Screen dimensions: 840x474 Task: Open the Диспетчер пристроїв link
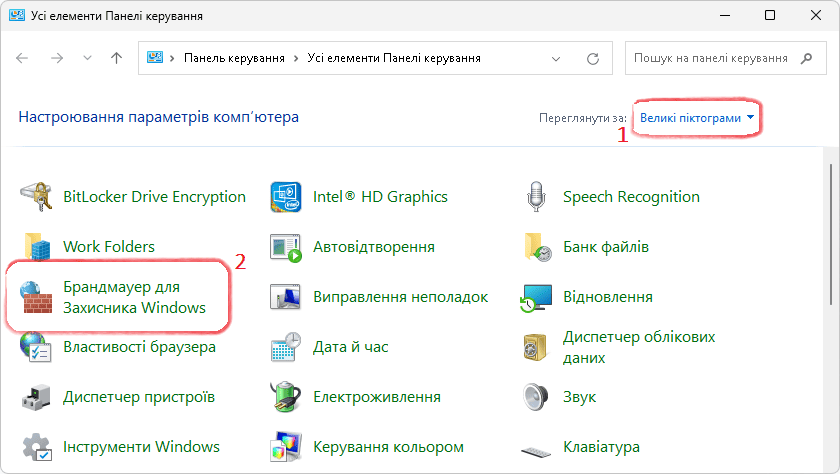point(139,397)
